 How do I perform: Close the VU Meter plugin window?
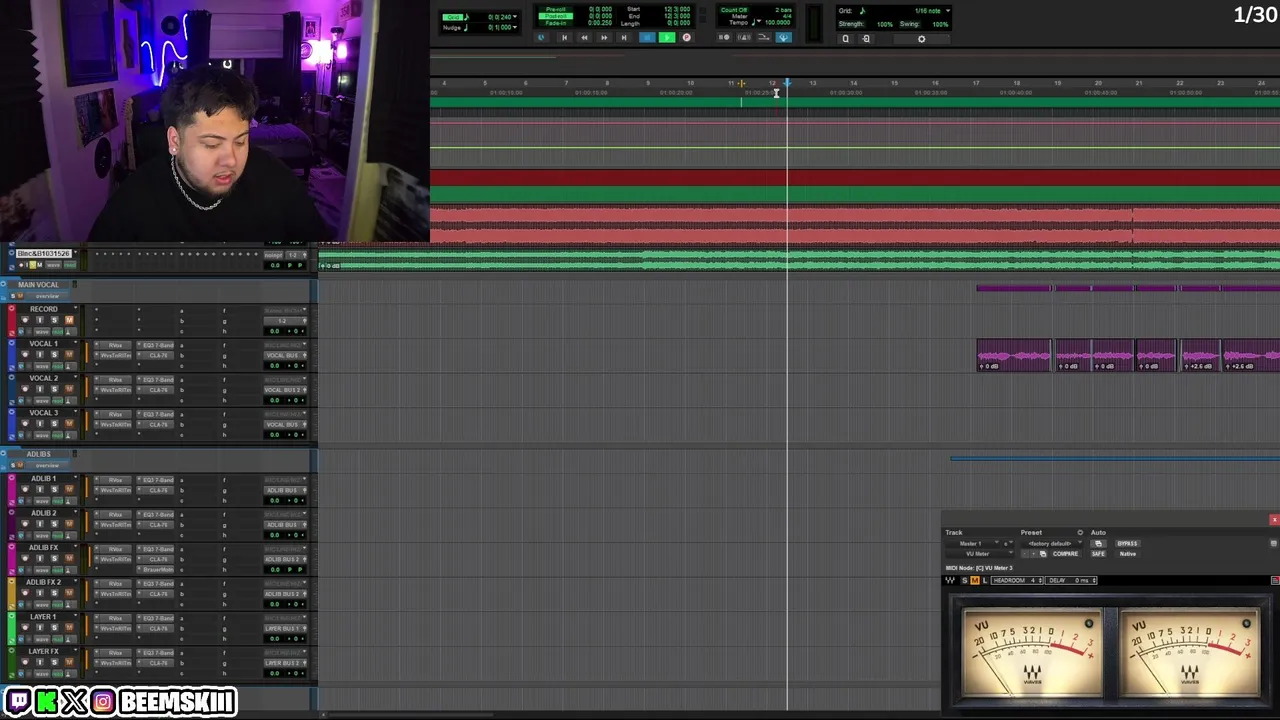point(1274,520)
